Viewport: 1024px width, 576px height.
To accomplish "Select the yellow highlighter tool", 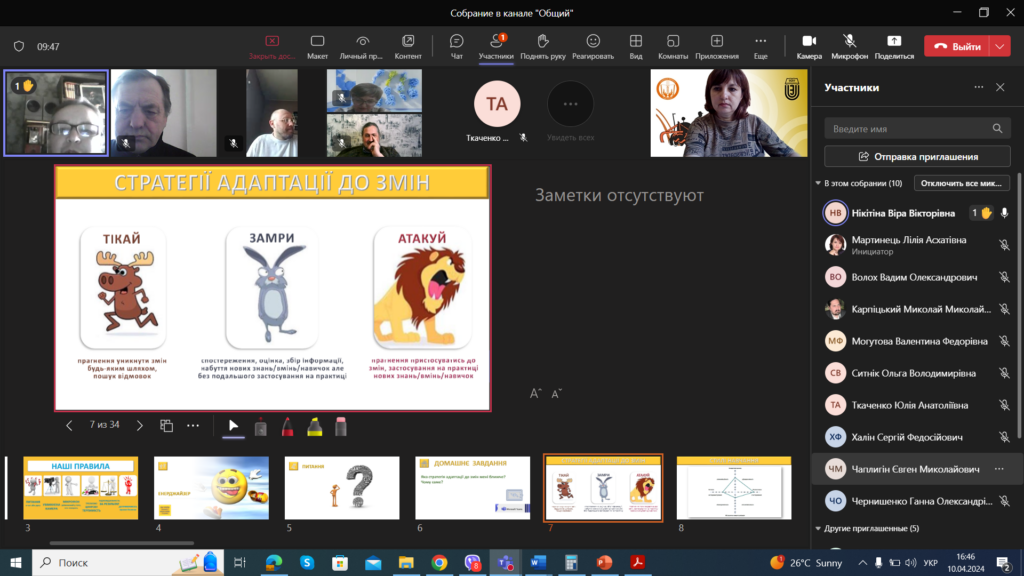I will tap(314, 426).
